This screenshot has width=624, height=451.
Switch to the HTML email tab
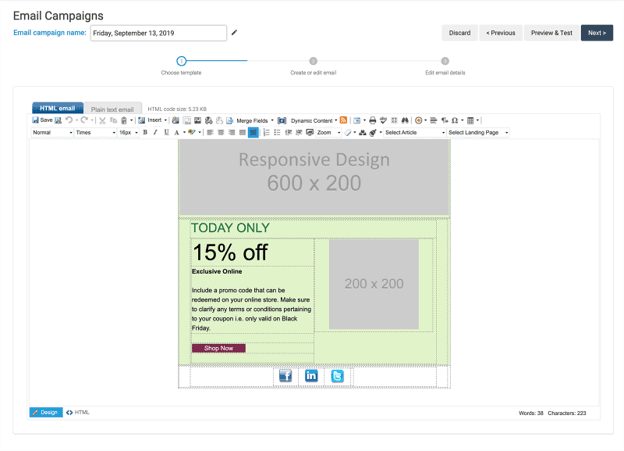(x=57, y=108)
